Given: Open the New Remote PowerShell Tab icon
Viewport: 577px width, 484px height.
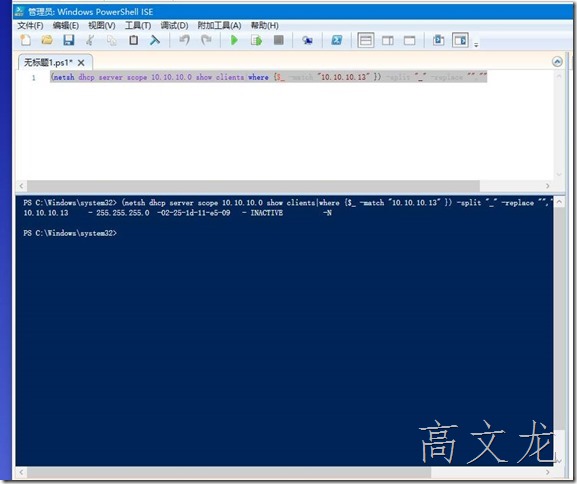Looking at the screenshot, I should pyautogui.click(x=307, y=40).
